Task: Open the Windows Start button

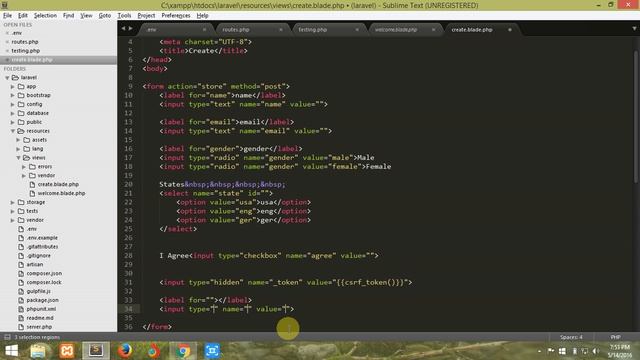Action: [11, 351]
